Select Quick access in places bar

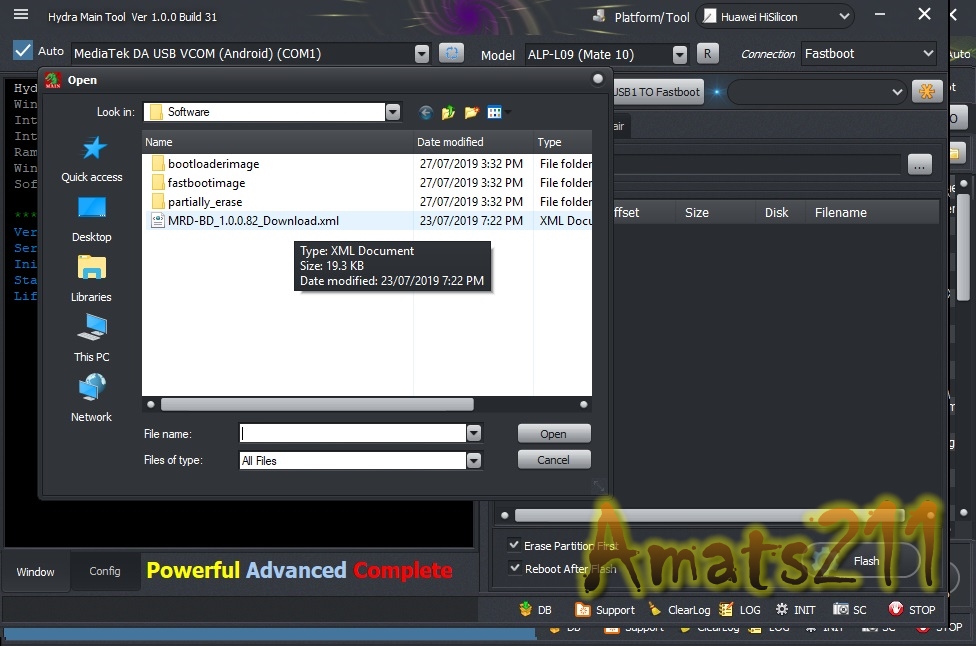(x=92, y=159)
